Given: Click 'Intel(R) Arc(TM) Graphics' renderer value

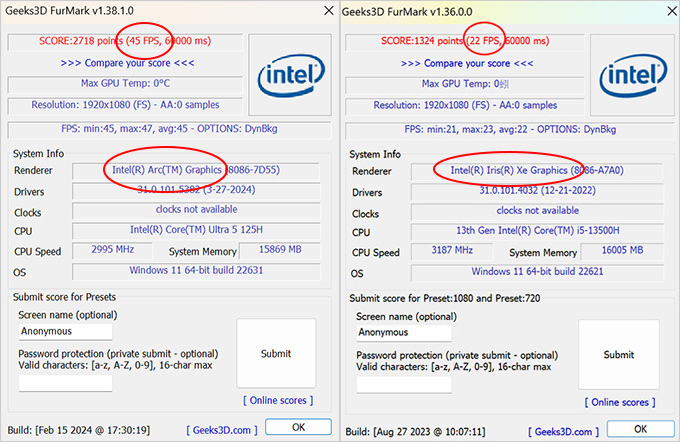Looking at the screenshot, I should [167, 170].
